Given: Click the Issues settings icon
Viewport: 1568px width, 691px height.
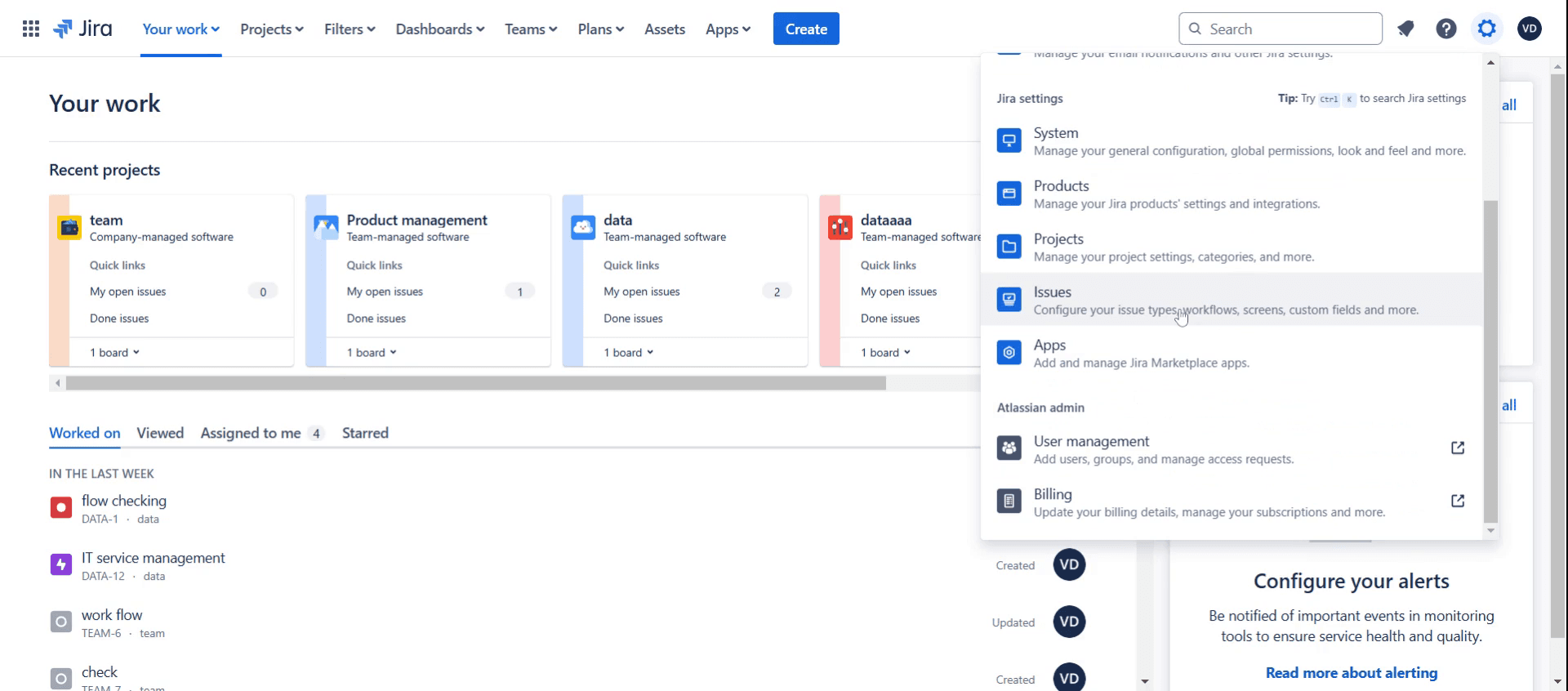Looking at the screenshot, I should pos(1009,300).
